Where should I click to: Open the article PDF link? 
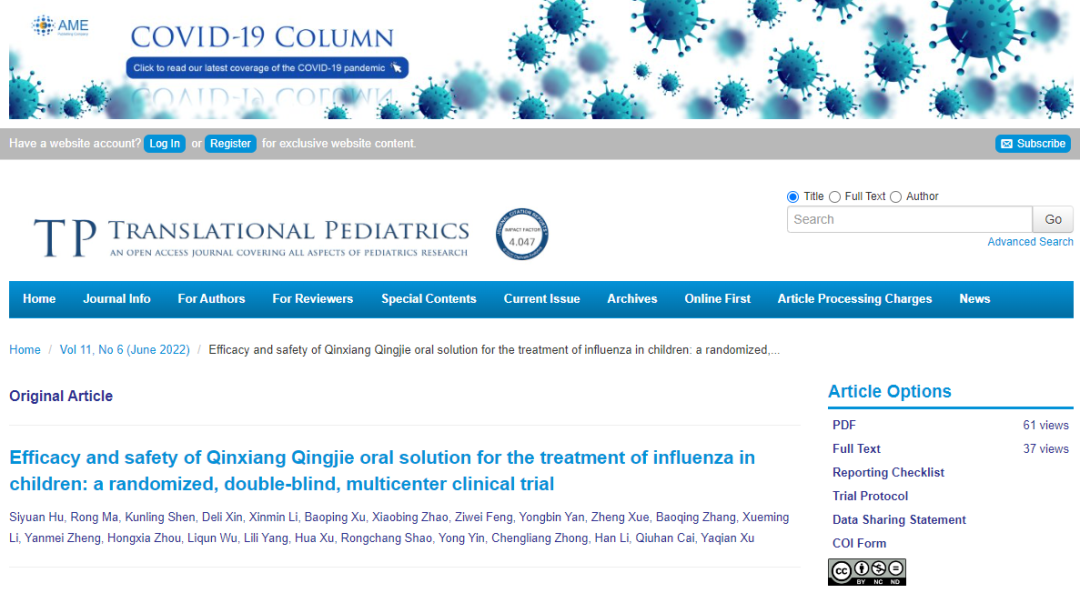coord(844,425)
